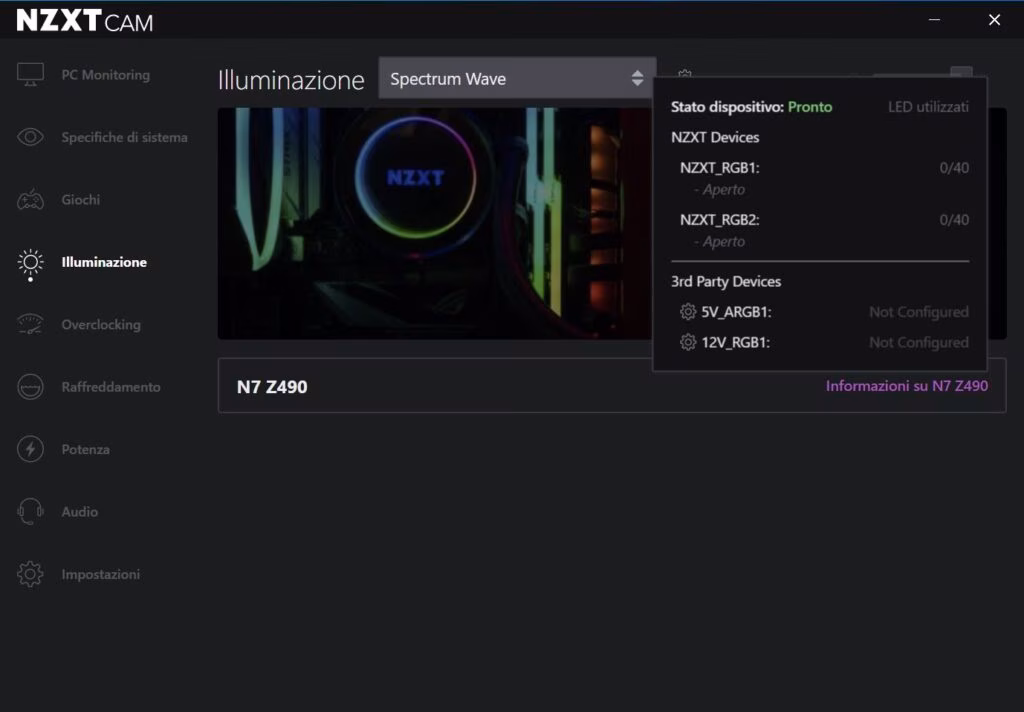Screen dimensions: 1024x712
Task: Open Impostazioni settings section
Action: [78, 574]
